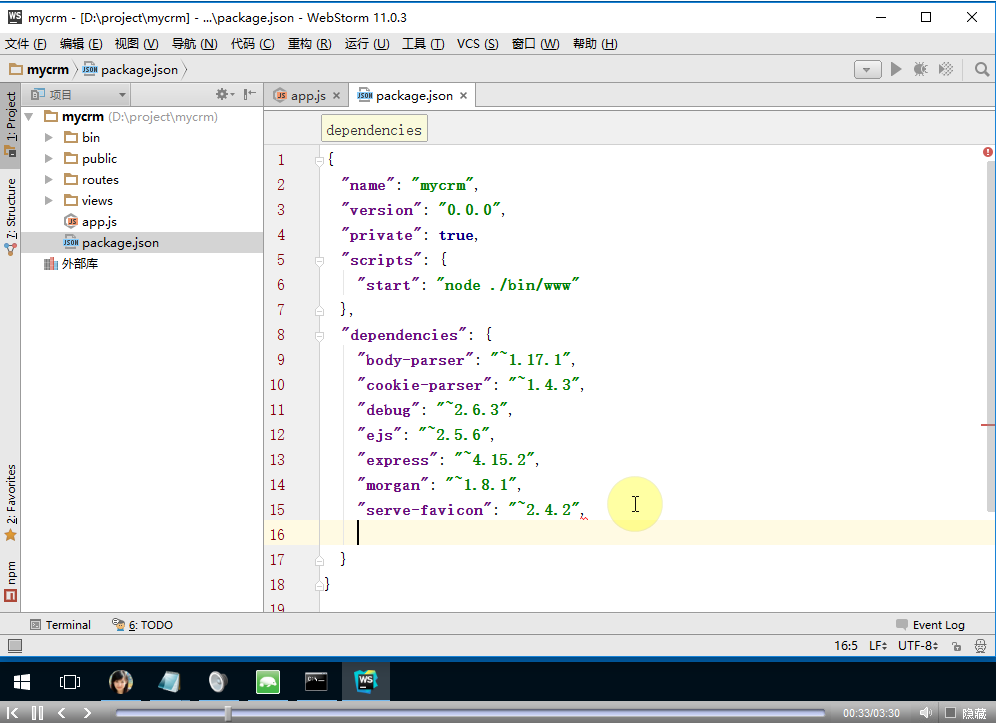The width and height of the screenshot is (996, 723).
Task: Open the UTF-8 encoding selector
Action: point(916,646)
